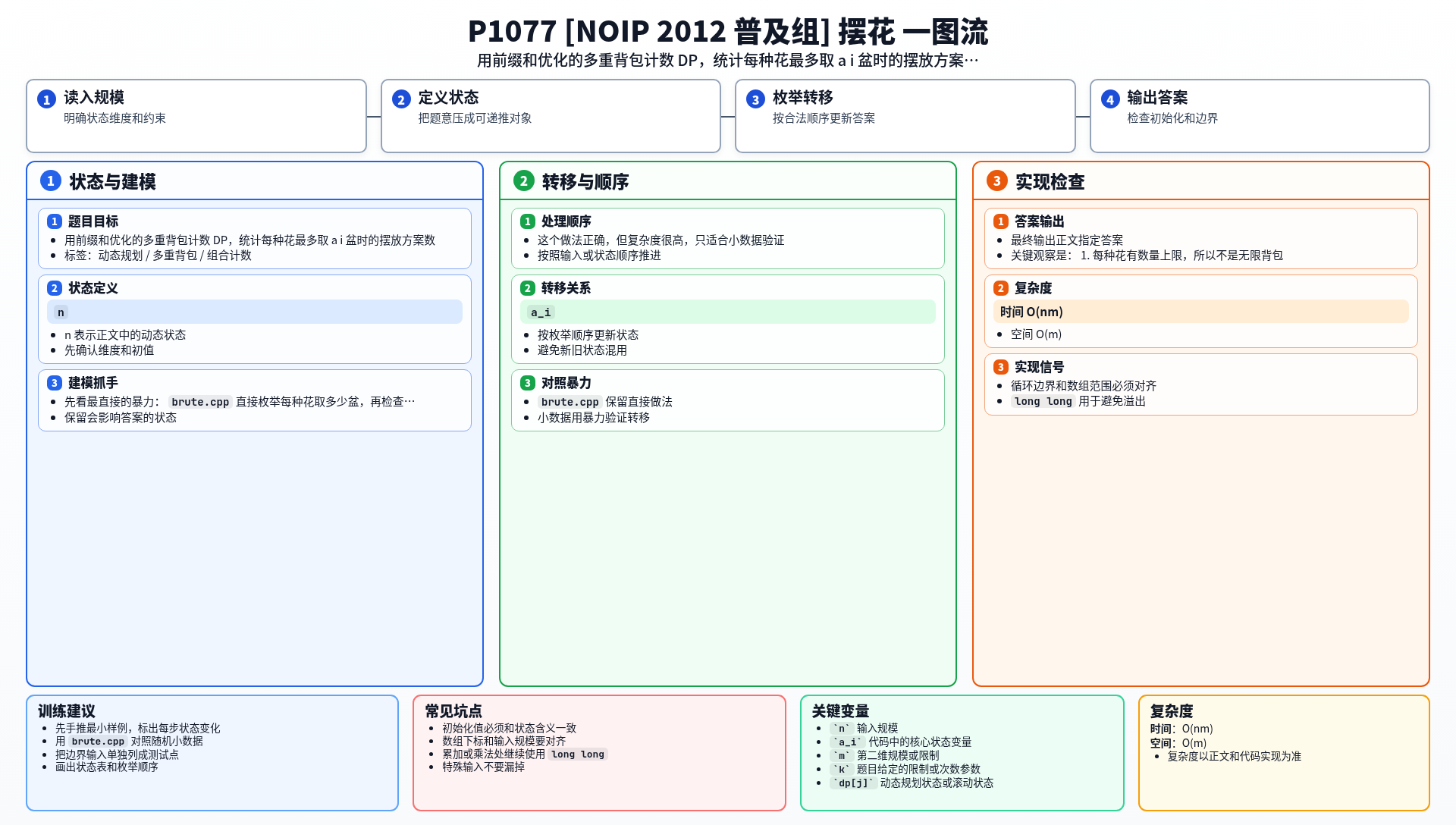
Task: Click the bullet 特殊输入不要漏掉
Action: [484, 767]
